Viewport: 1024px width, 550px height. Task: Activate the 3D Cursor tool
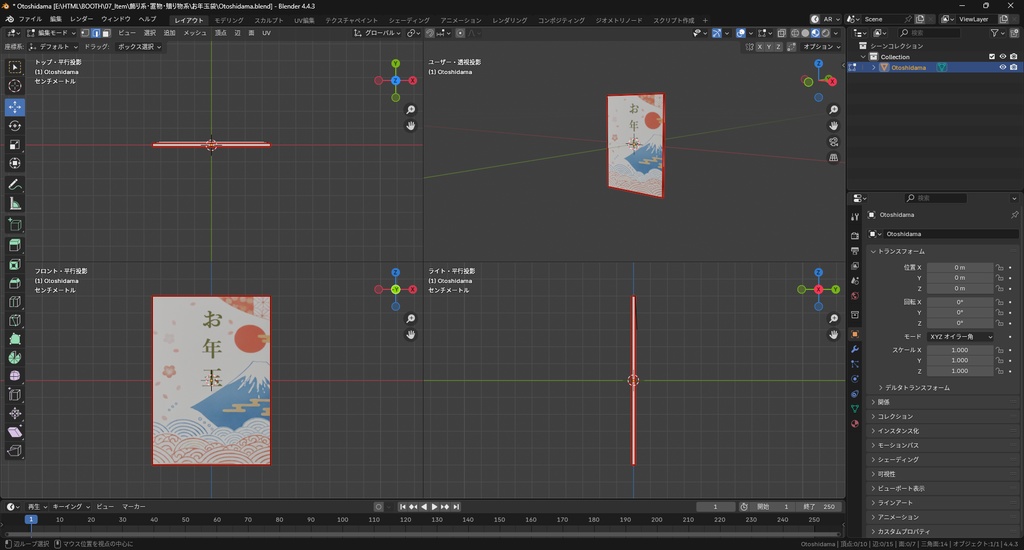[x=15, y=86]
